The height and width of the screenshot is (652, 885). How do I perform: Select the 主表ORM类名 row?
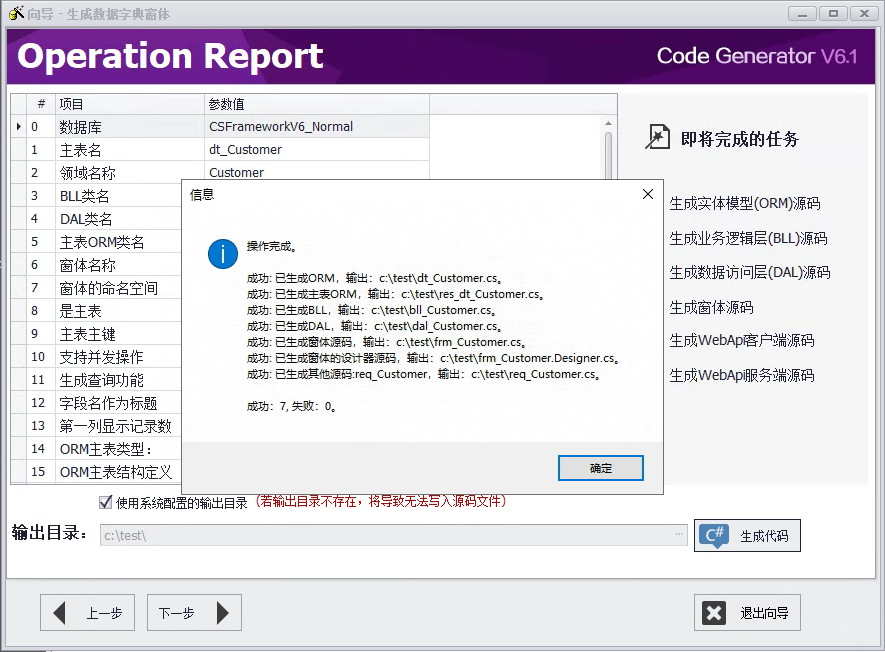click(118, 242)
